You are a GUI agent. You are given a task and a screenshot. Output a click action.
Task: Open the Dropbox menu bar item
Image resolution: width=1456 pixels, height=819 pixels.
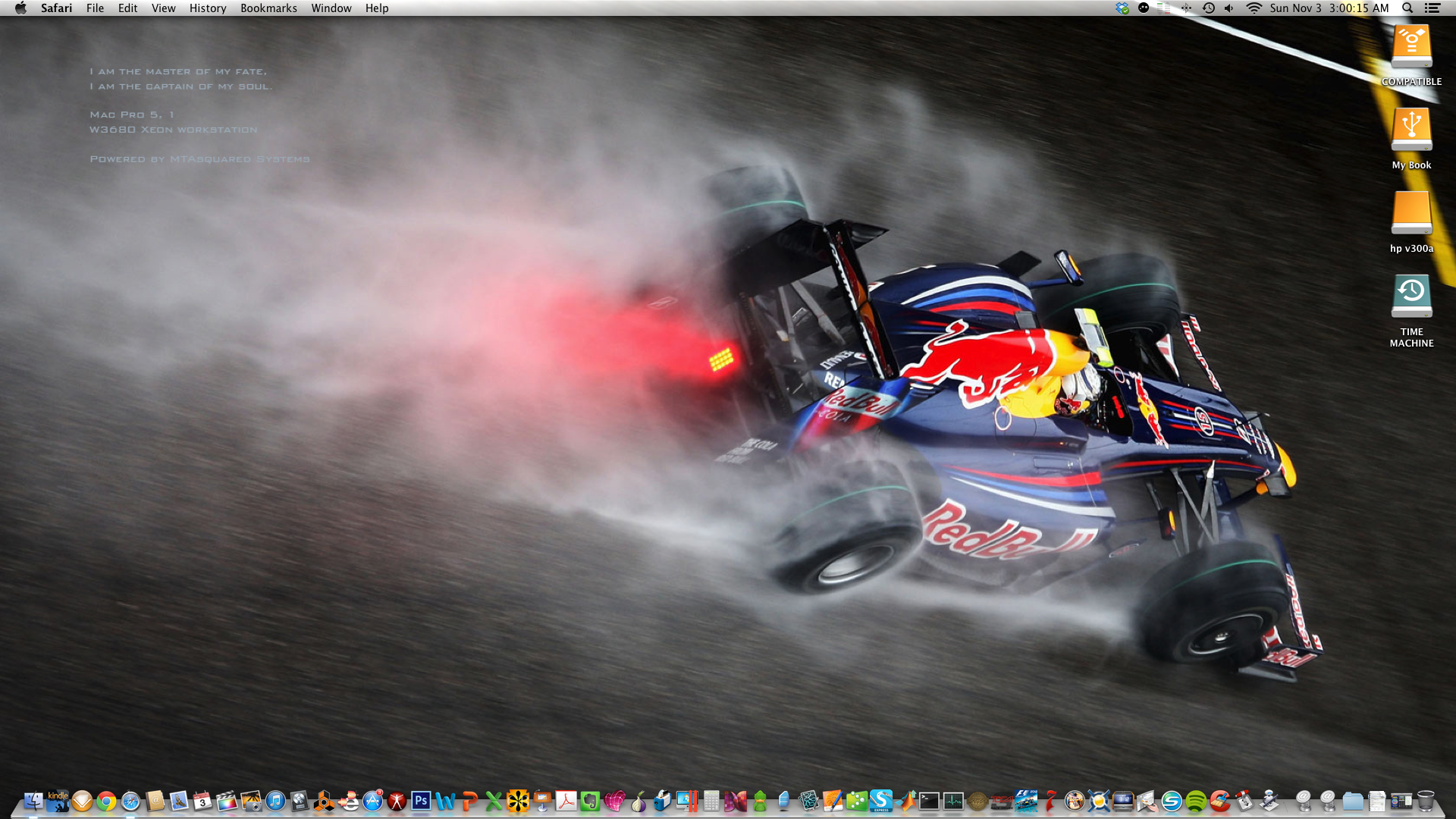click(1122, 8)
